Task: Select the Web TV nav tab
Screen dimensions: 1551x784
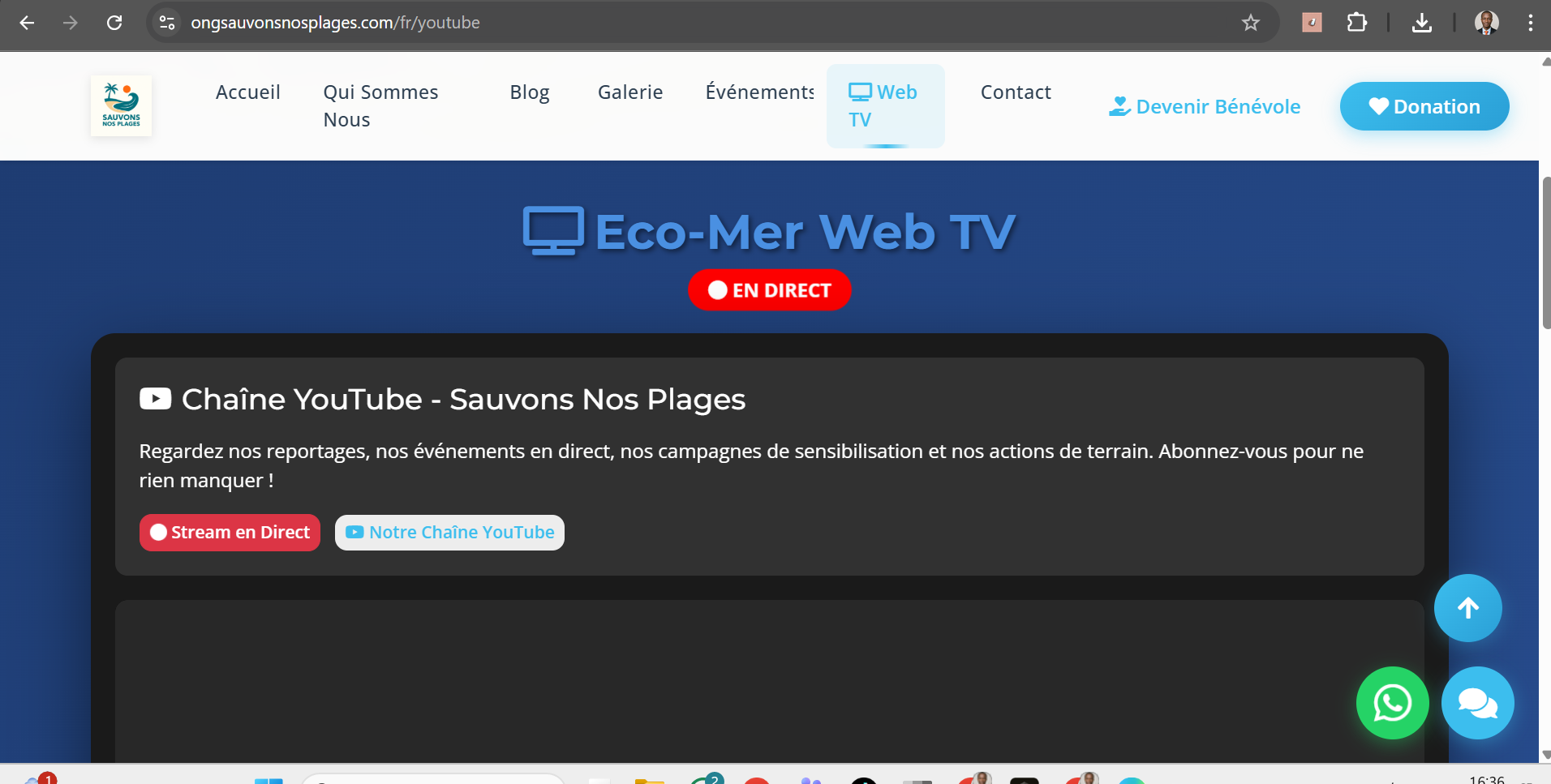Action: (x=883, y=105)
